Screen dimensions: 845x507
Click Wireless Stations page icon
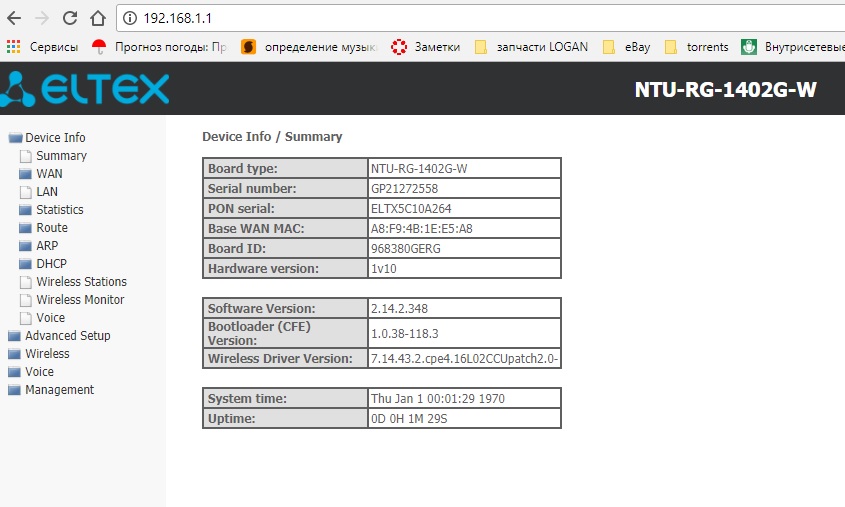(x=25, y=282)
